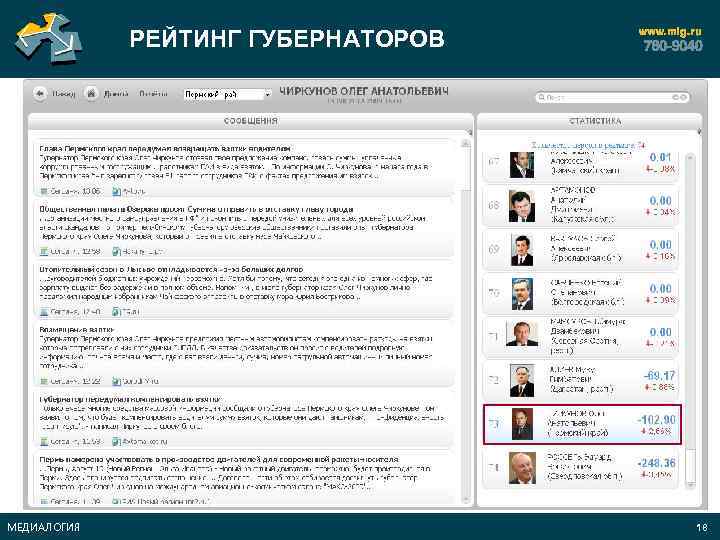Open the Возмещение взятки headline

[x=77, y=330]
